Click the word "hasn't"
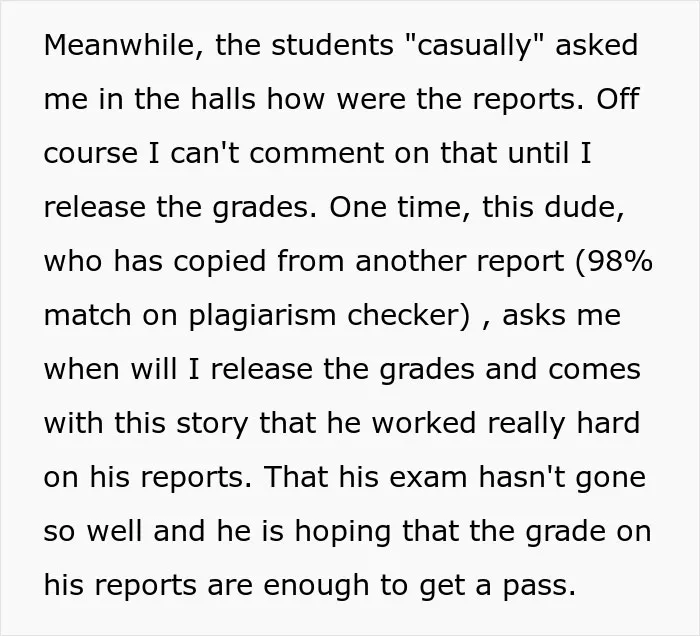This screenshot has width=700, height=636. click(521, 476)
